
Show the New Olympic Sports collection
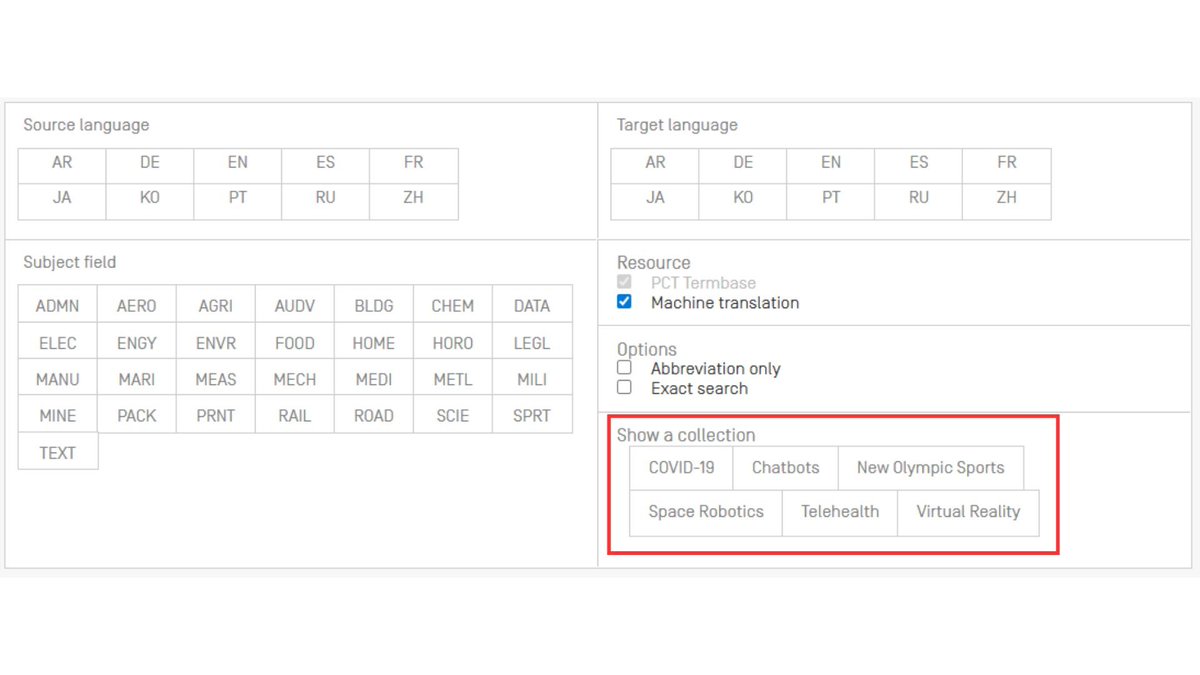[x=930, y=467]
